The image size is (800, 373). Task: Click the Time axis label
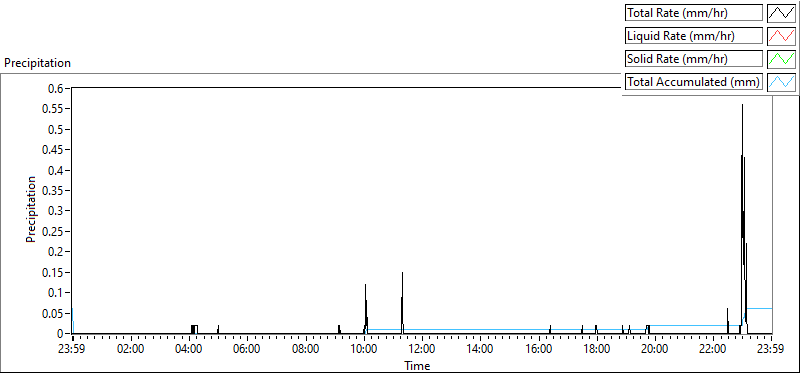(x=417, y=366)
